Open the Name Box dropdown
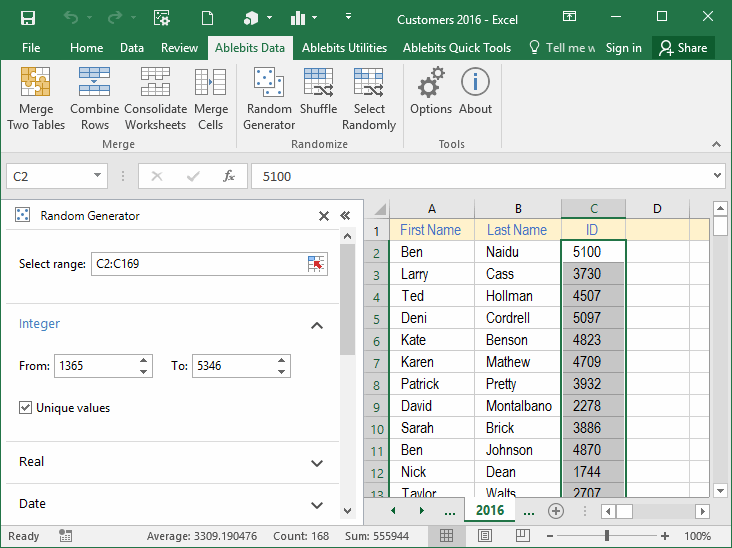 coord(98,176)
